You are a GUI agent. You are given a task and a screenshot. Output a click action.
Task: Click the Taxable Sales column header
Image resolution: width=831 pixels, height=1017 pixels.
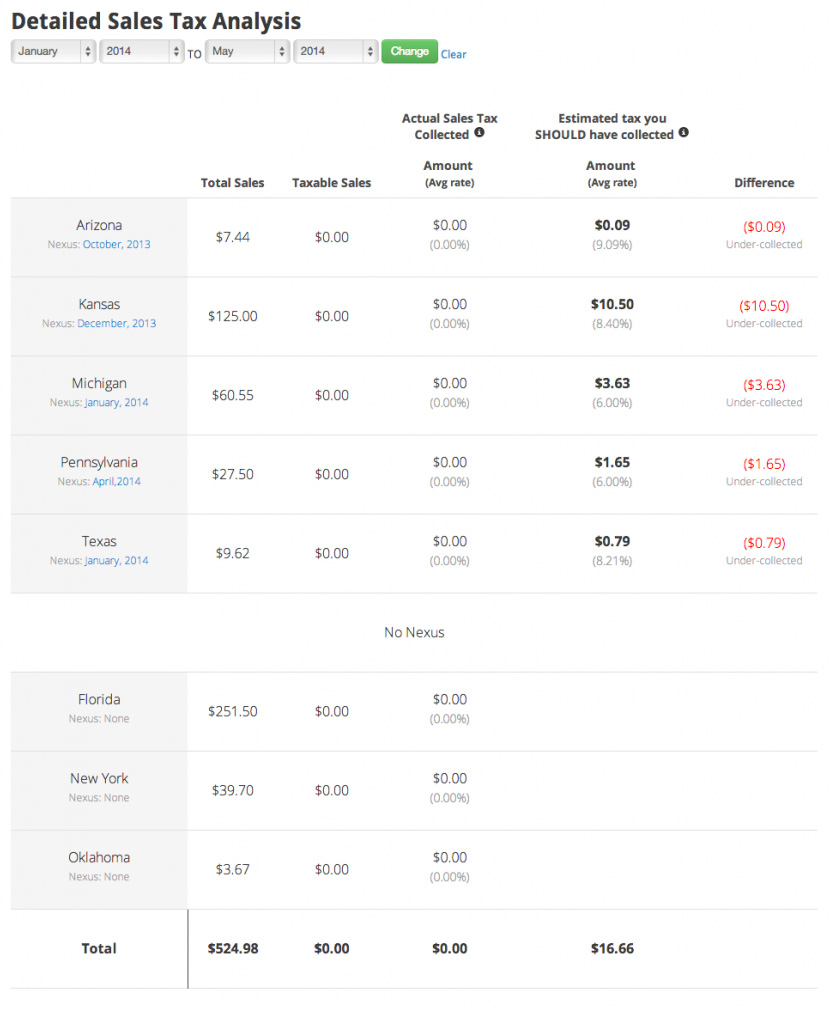coord(331,183)
